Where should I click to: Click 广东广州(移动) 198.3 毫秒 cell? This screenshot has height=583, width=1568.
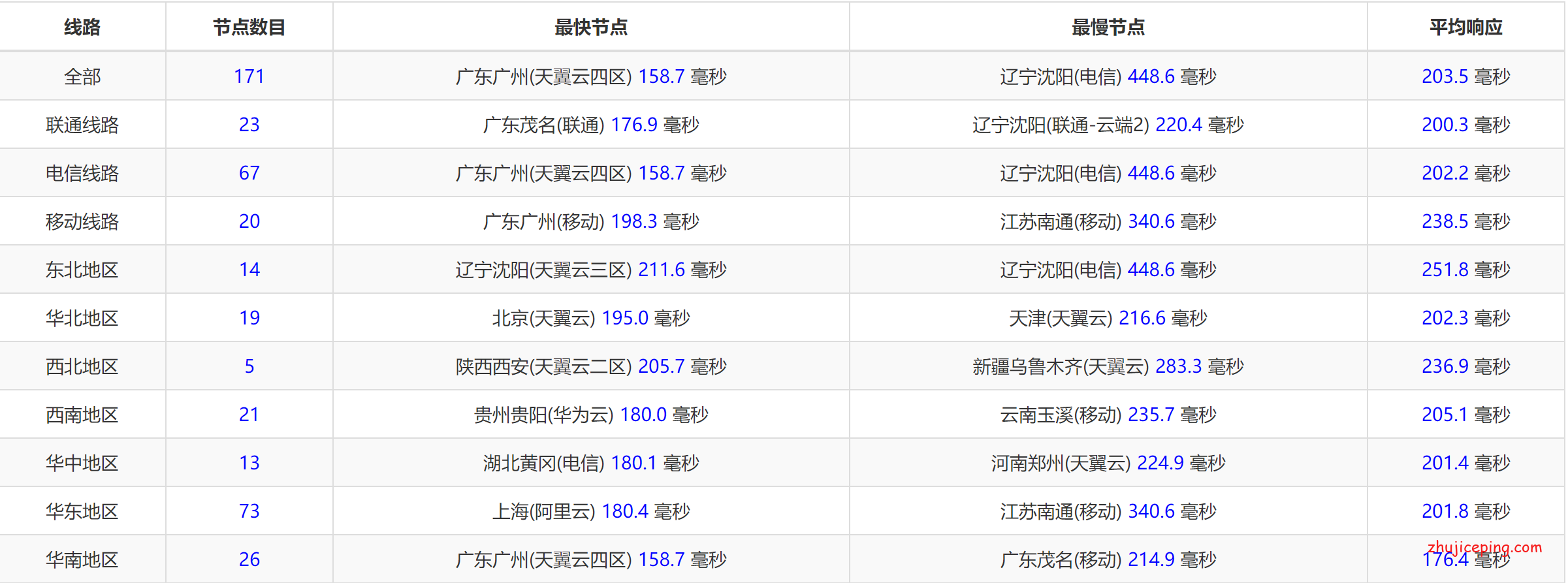[x=591, y=221]
